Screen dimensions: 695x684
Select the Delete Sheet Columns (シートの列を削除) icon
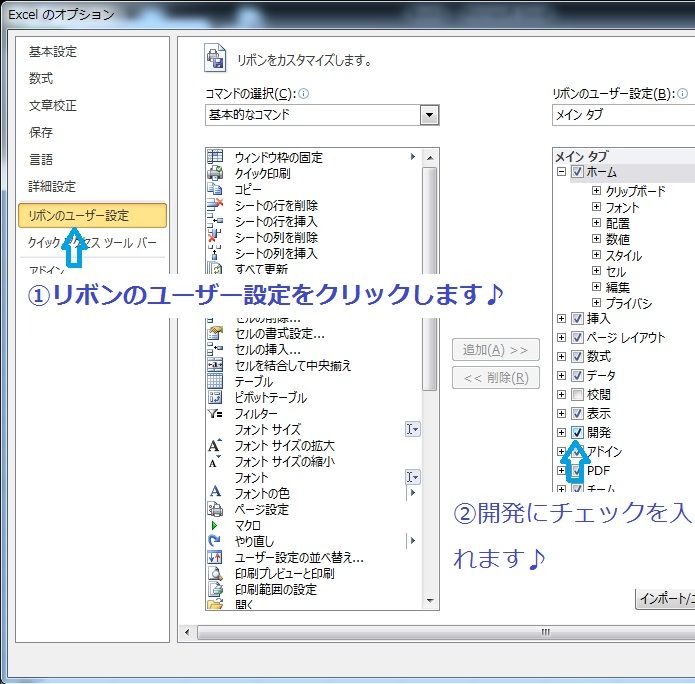[215, 237]
